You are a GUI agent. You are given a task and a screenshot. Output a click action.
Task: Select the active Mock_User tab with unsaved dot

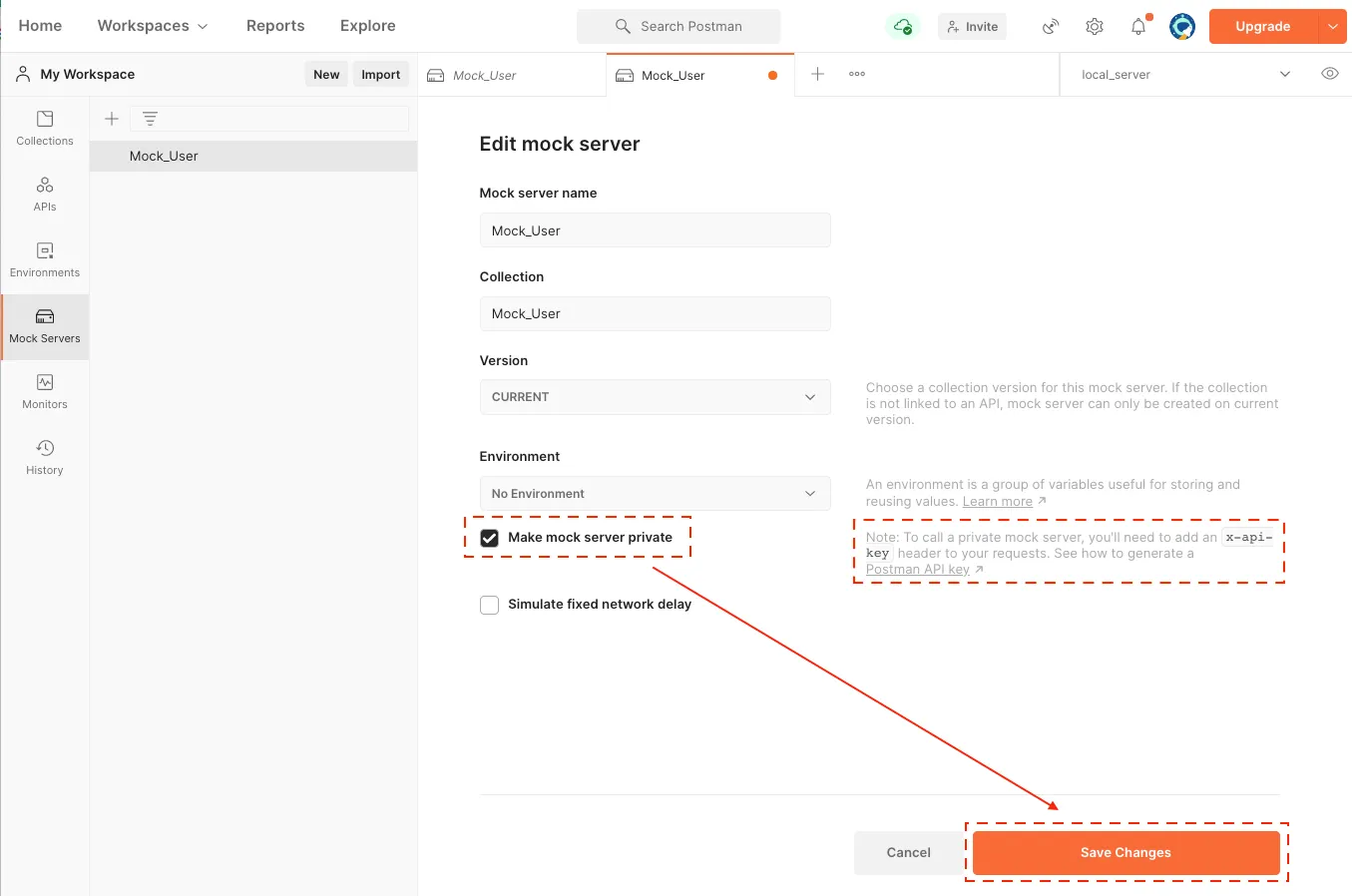(x=700, y=75)
